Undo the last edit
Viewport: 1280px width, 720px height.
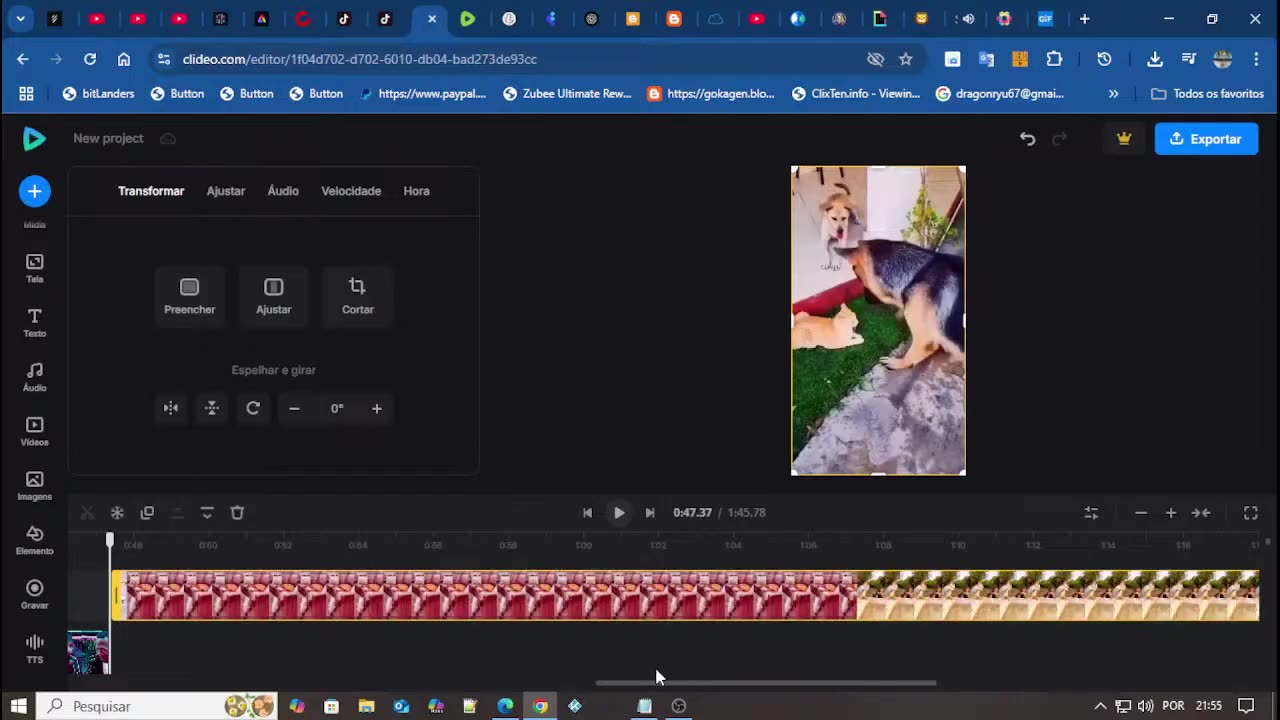1027,139
